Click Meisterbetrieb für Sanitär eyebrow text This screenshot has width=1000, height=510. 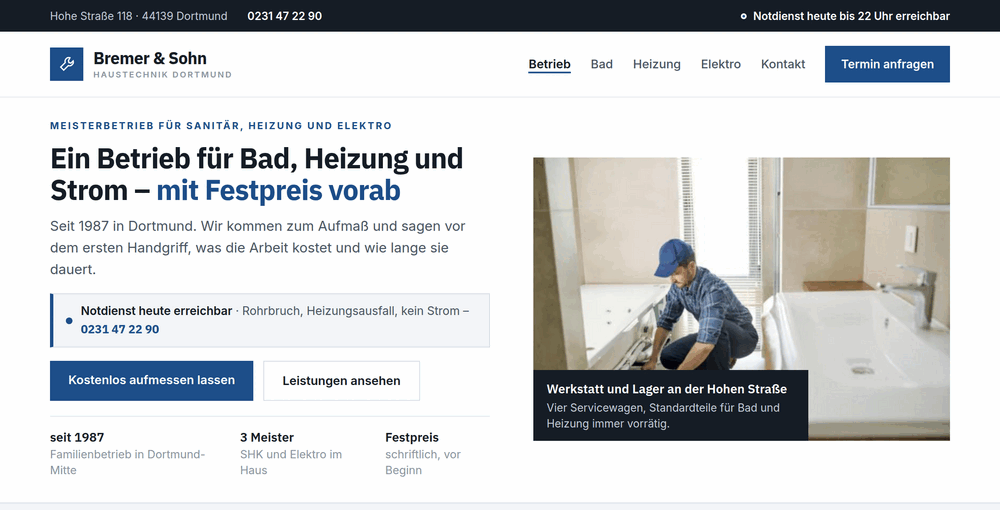pyautogui.click(x=221, y=126)
